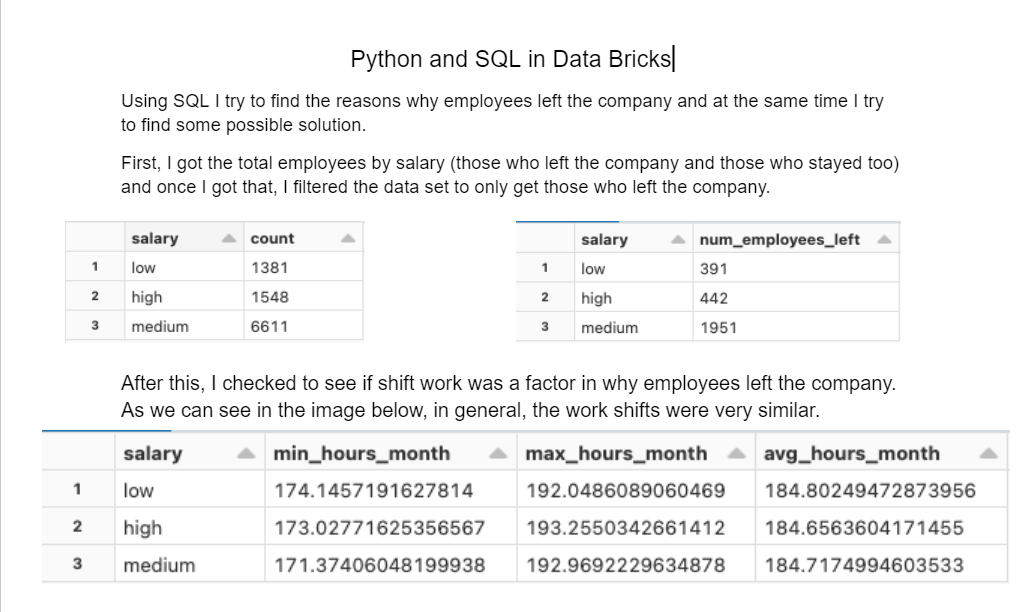Click the avg hours value 184.7174994603533

(x=864, y=565)
